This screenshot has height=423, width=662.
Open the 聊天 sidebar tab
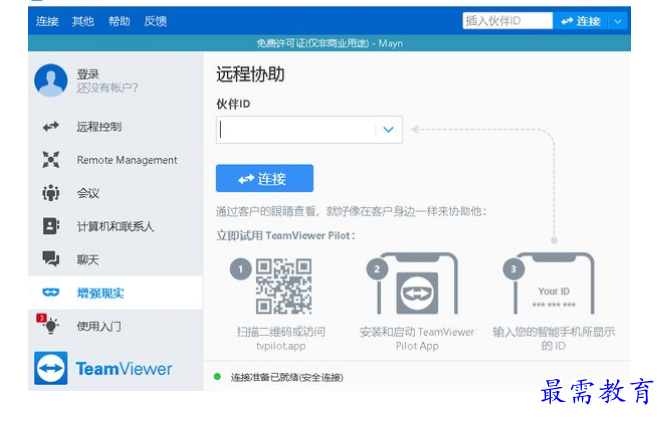tap(115, 259)
